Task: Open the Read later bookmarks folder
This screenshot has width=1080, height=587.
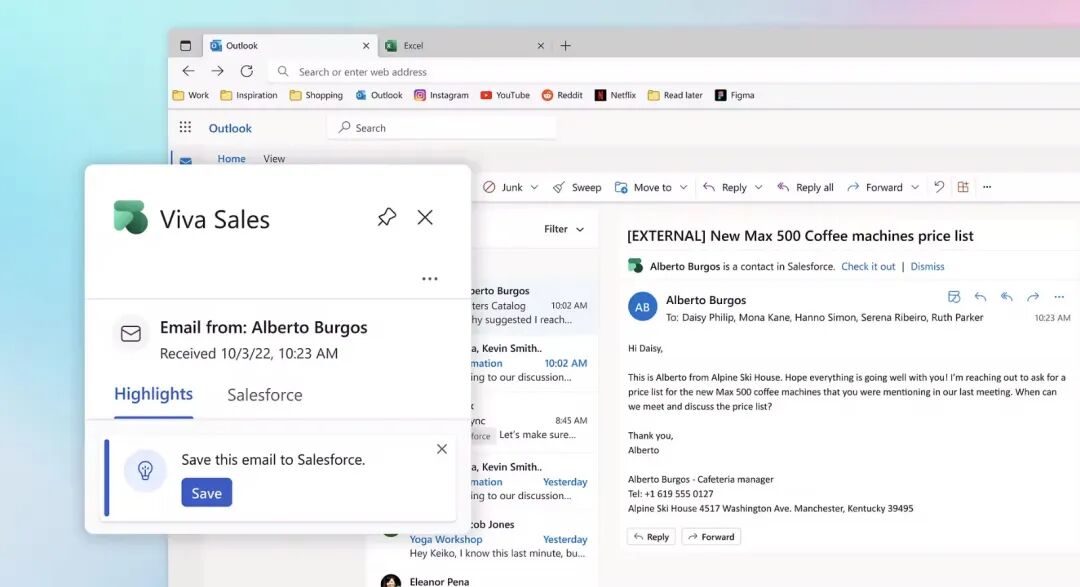Action: [675, 95]
